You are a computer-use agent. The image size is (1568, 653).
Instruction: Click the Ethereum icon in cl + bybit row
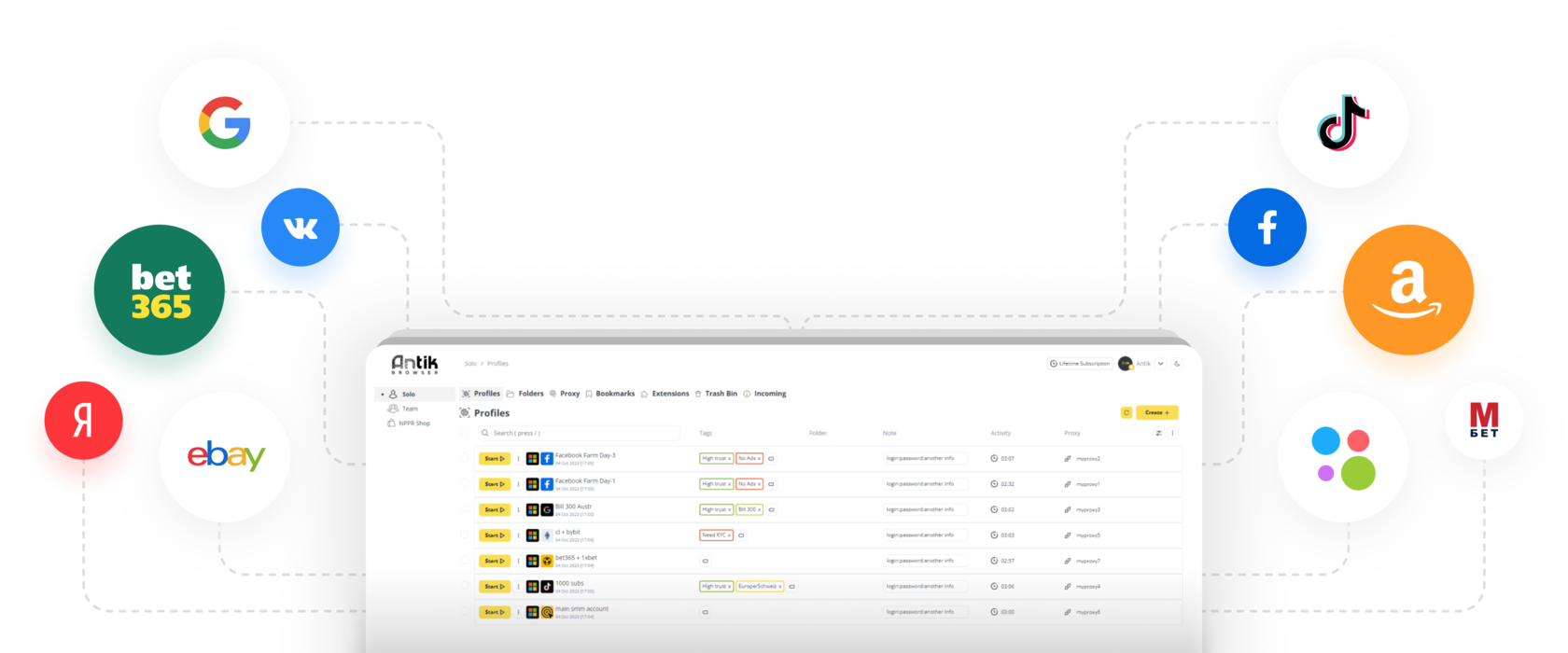coord(547,535)
